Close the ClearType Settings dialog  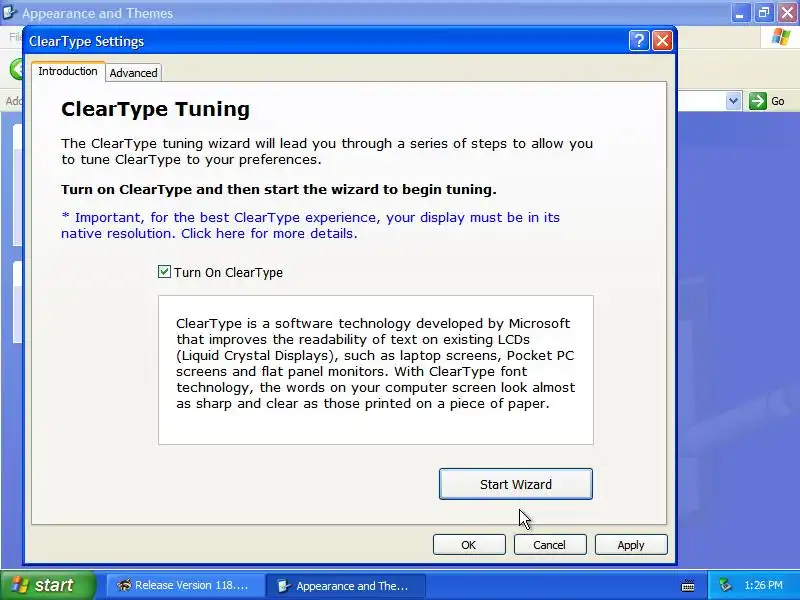pyautogui.click(x=662, y=40)
